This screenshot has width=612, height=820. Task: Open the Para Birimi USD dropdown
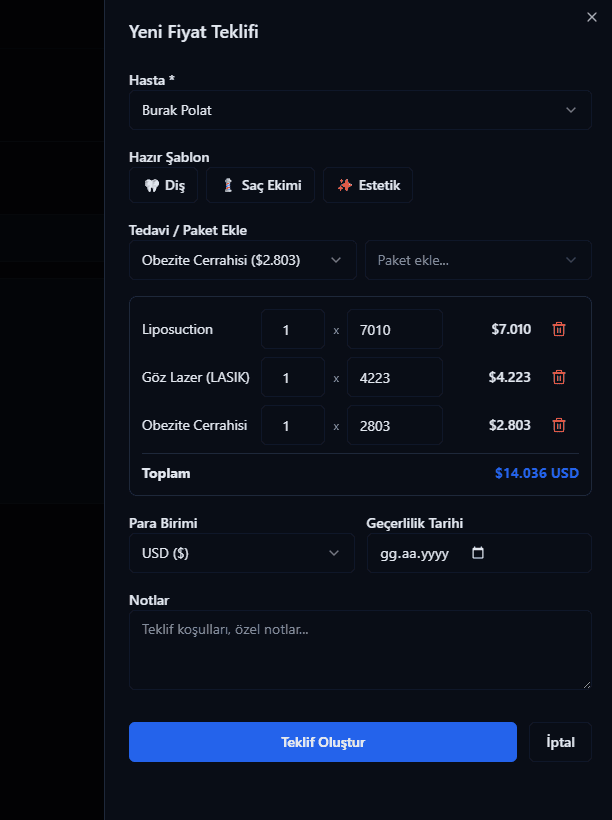point(242,553)
